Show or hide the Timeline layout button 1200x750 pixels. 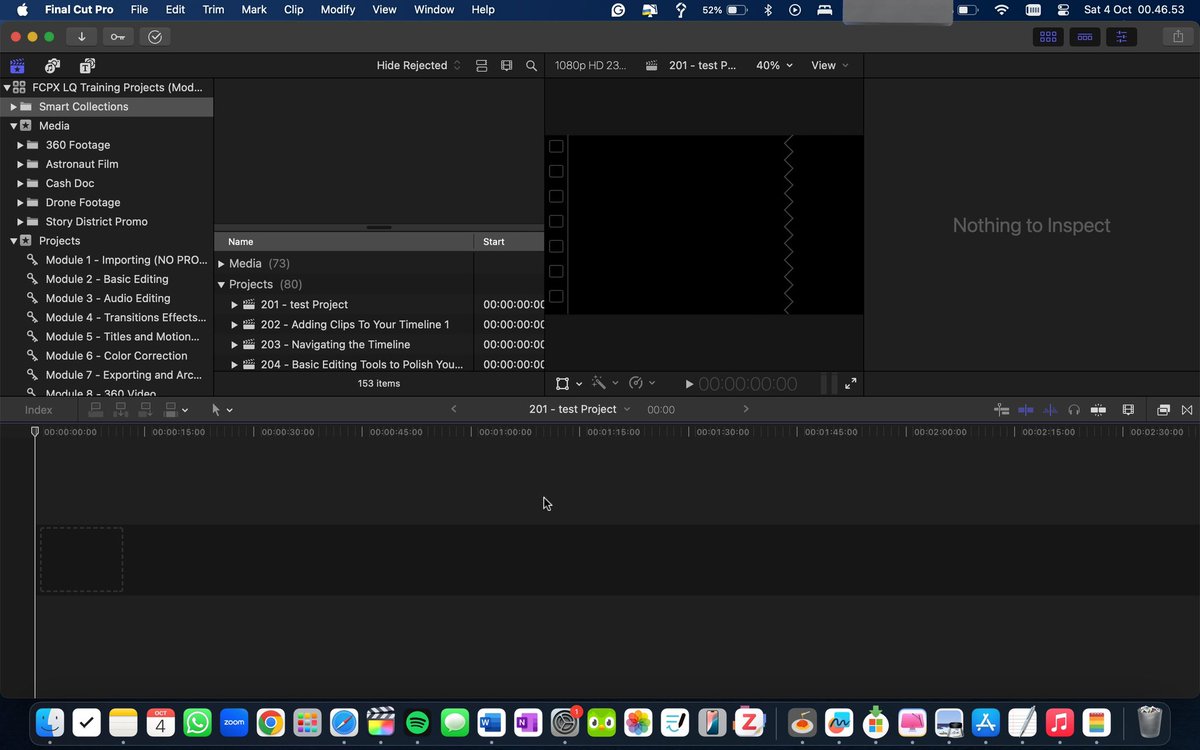pos(1085,36)
